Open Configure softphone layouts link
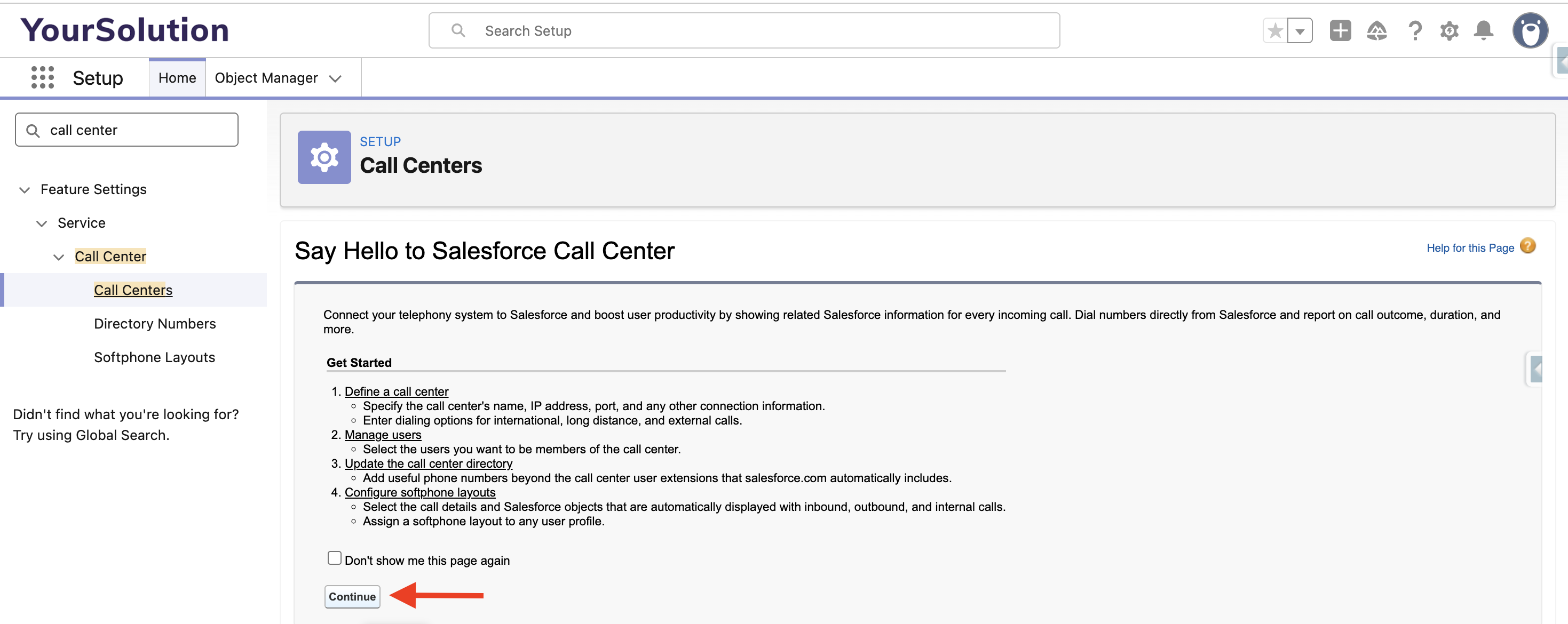1568x624 pixels. pos(420,492)
